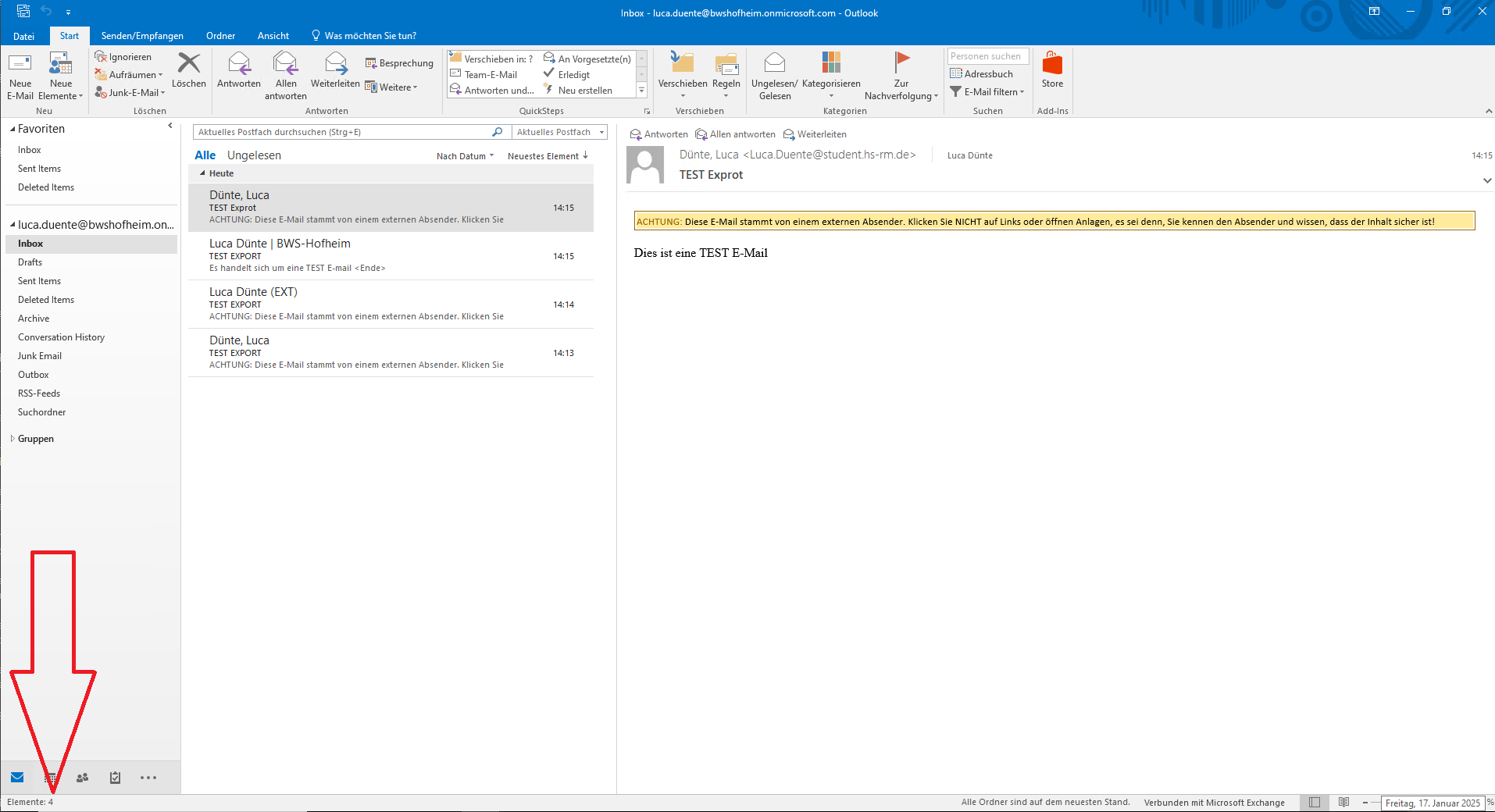Filter messages by Ungelesen

click(x=254, y=155)
